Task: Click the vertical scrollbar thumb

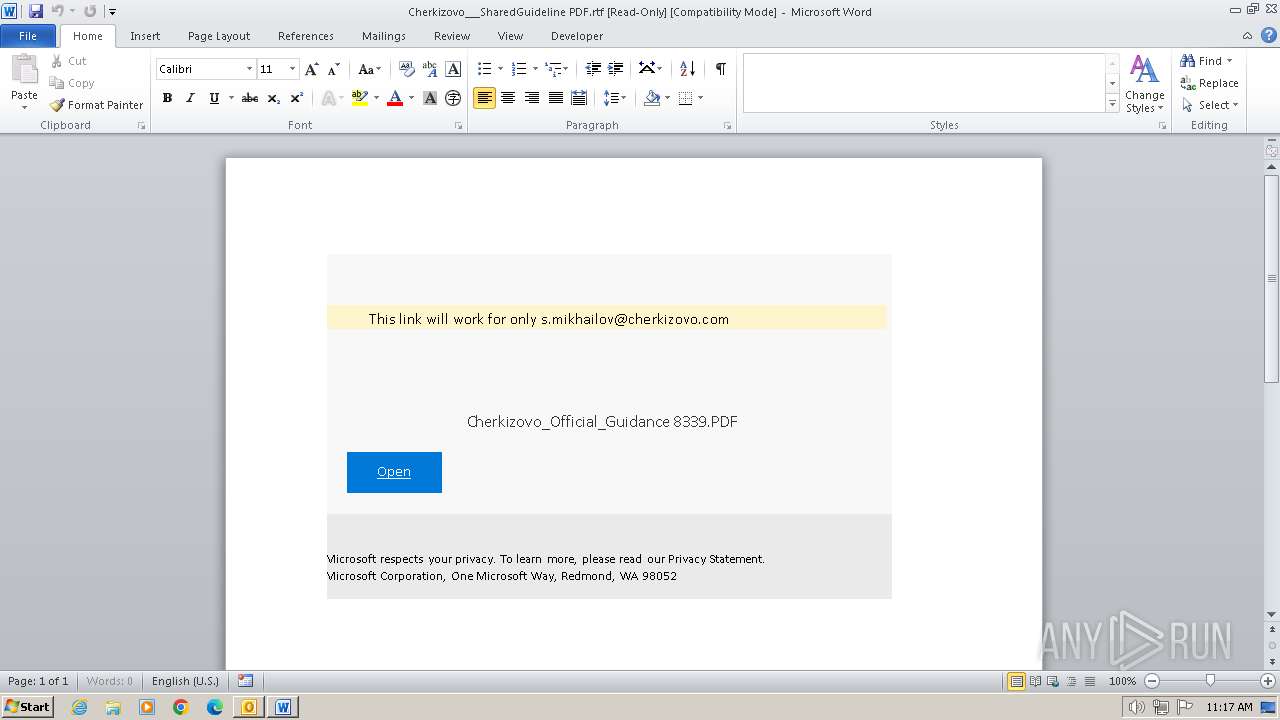Action: point(1272,278)
